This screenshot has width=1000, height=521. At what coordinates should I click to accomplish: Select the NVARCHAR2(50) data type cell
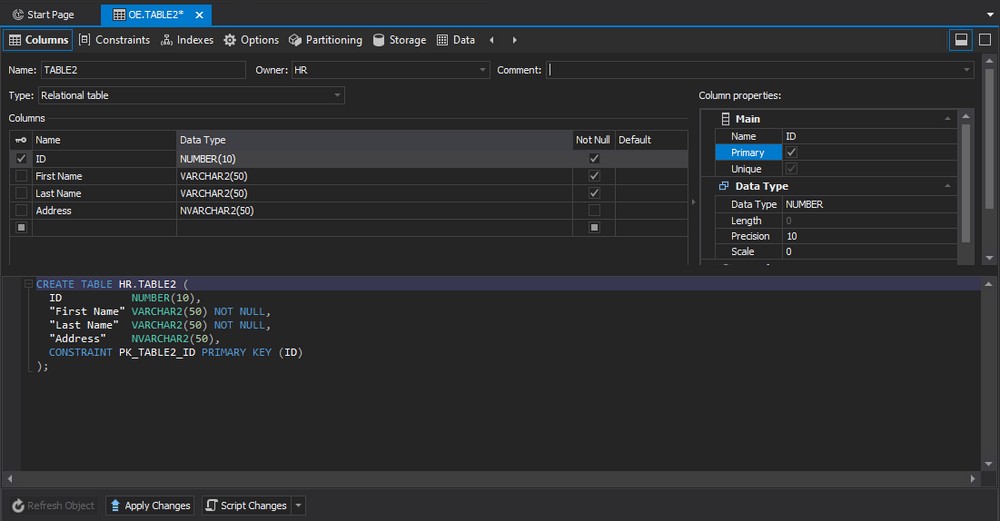(374, 210)
